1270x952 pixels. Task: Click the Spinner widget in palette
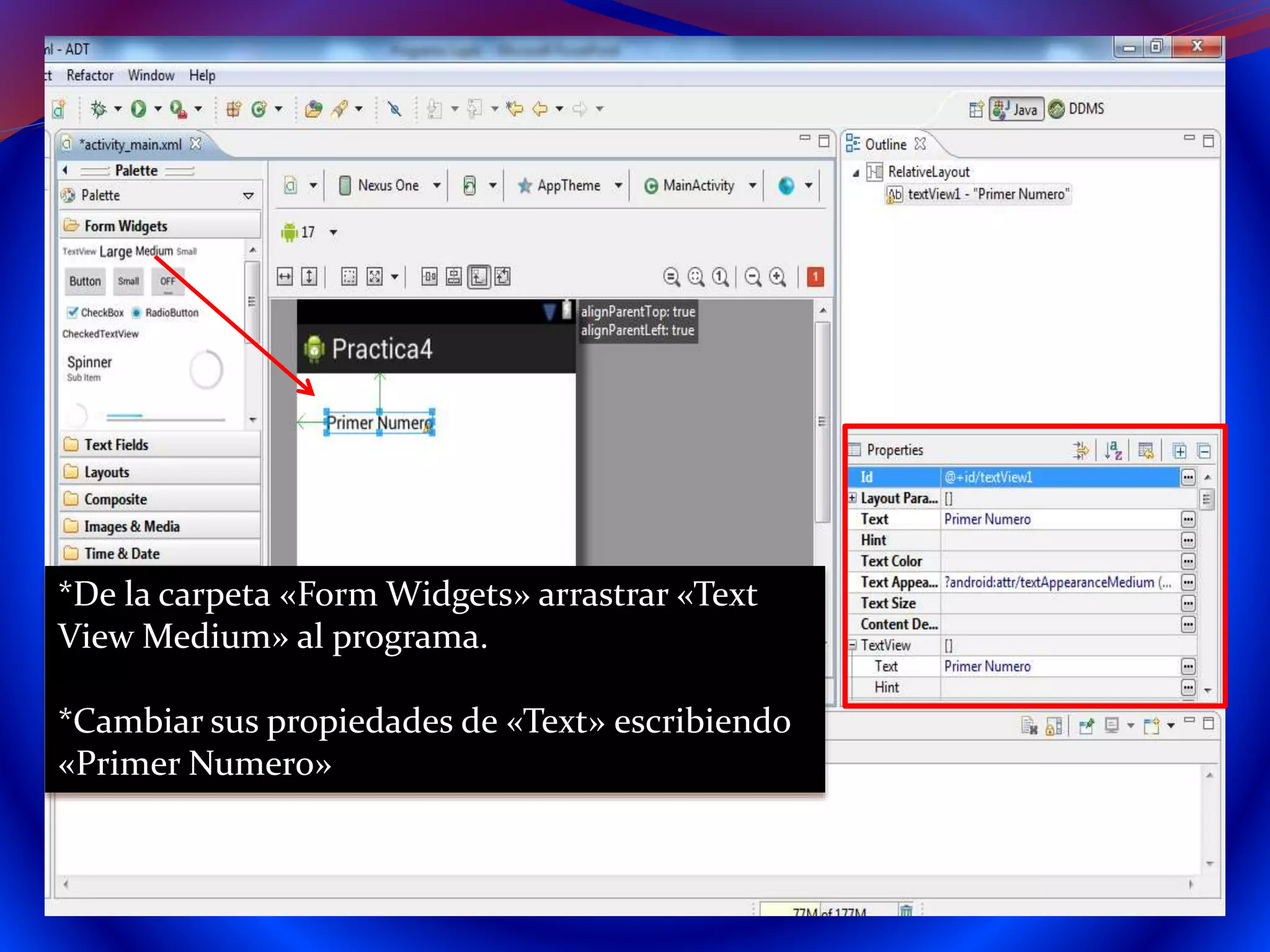(89, 368)
